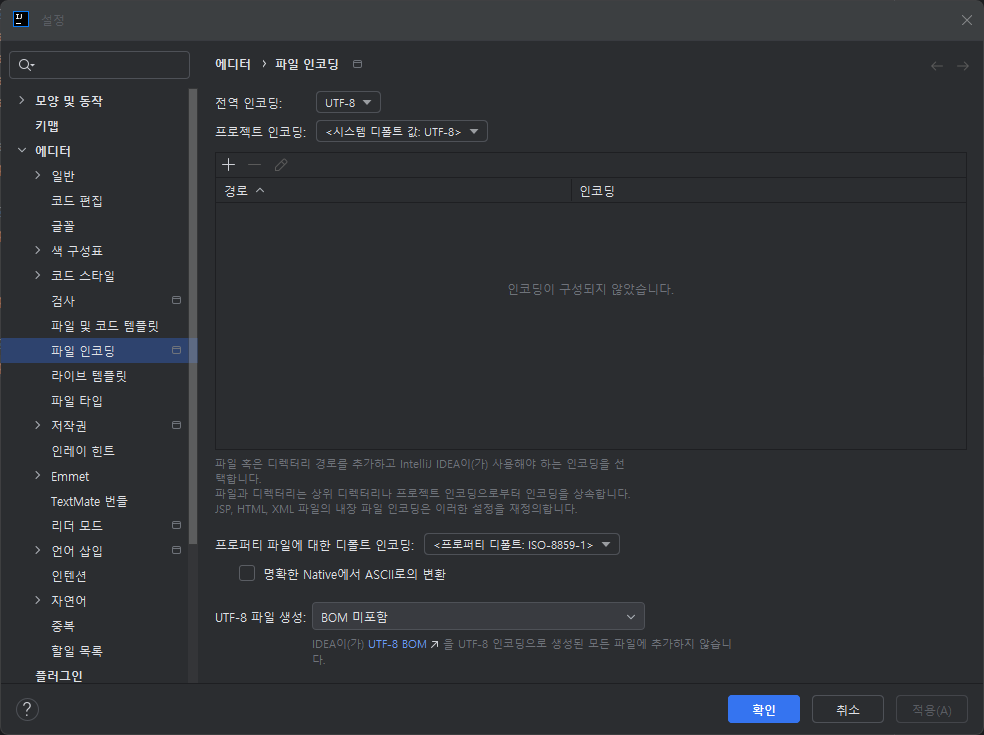Click the project icon on 언어 삽입 row
The width and height of the screenshot is (984, 735).
coord(176,550)
